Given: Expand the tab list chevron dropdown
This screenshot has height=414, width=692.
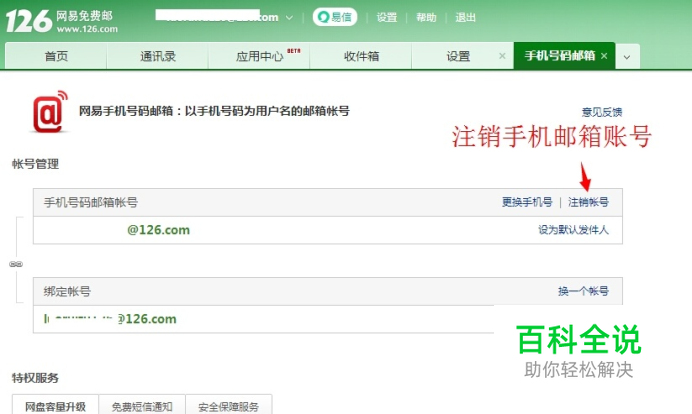Looking at the screenshot, I should tap(627, 57).
